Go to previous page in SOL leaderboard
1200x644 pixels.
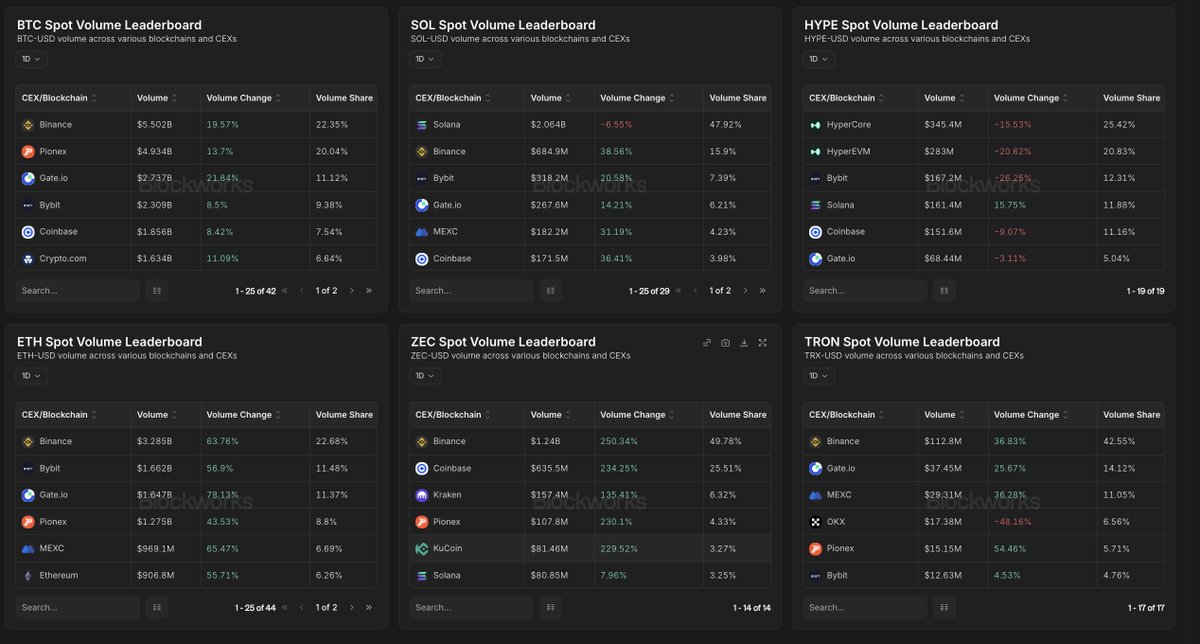coord(696,291)
